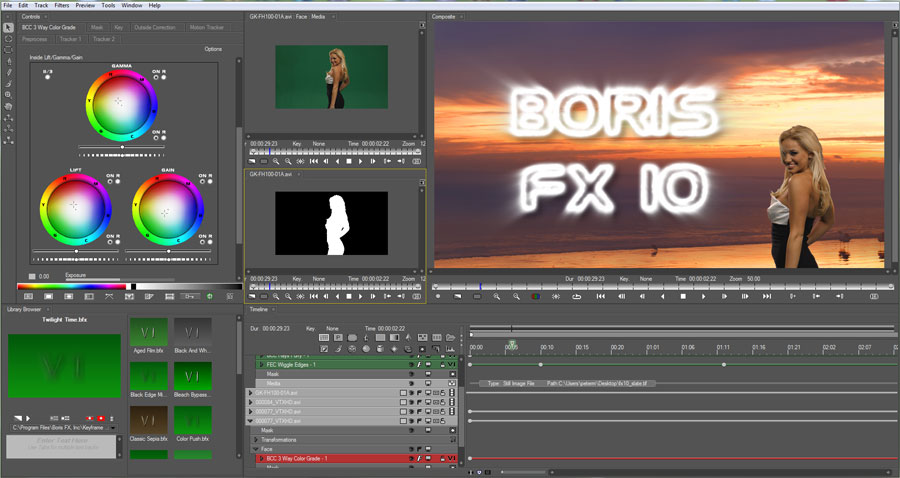900x478 pixels.
Task: Select Aged Film.bfx preset thumbnail
Action: point(148,332)
